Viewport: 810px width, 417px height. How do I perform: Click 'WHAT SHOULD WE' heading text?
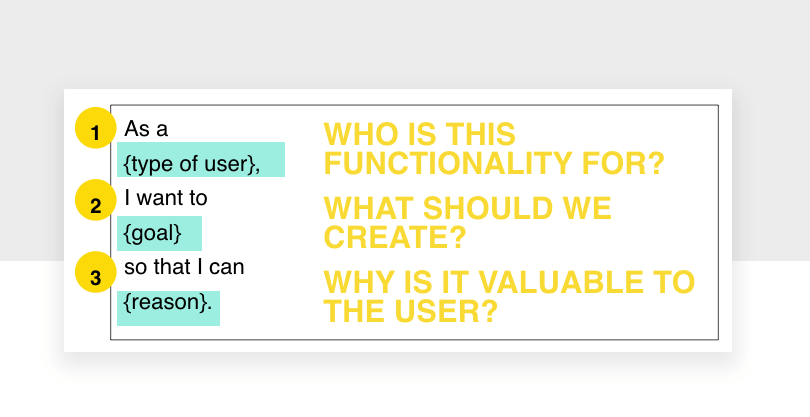[468, 208]
